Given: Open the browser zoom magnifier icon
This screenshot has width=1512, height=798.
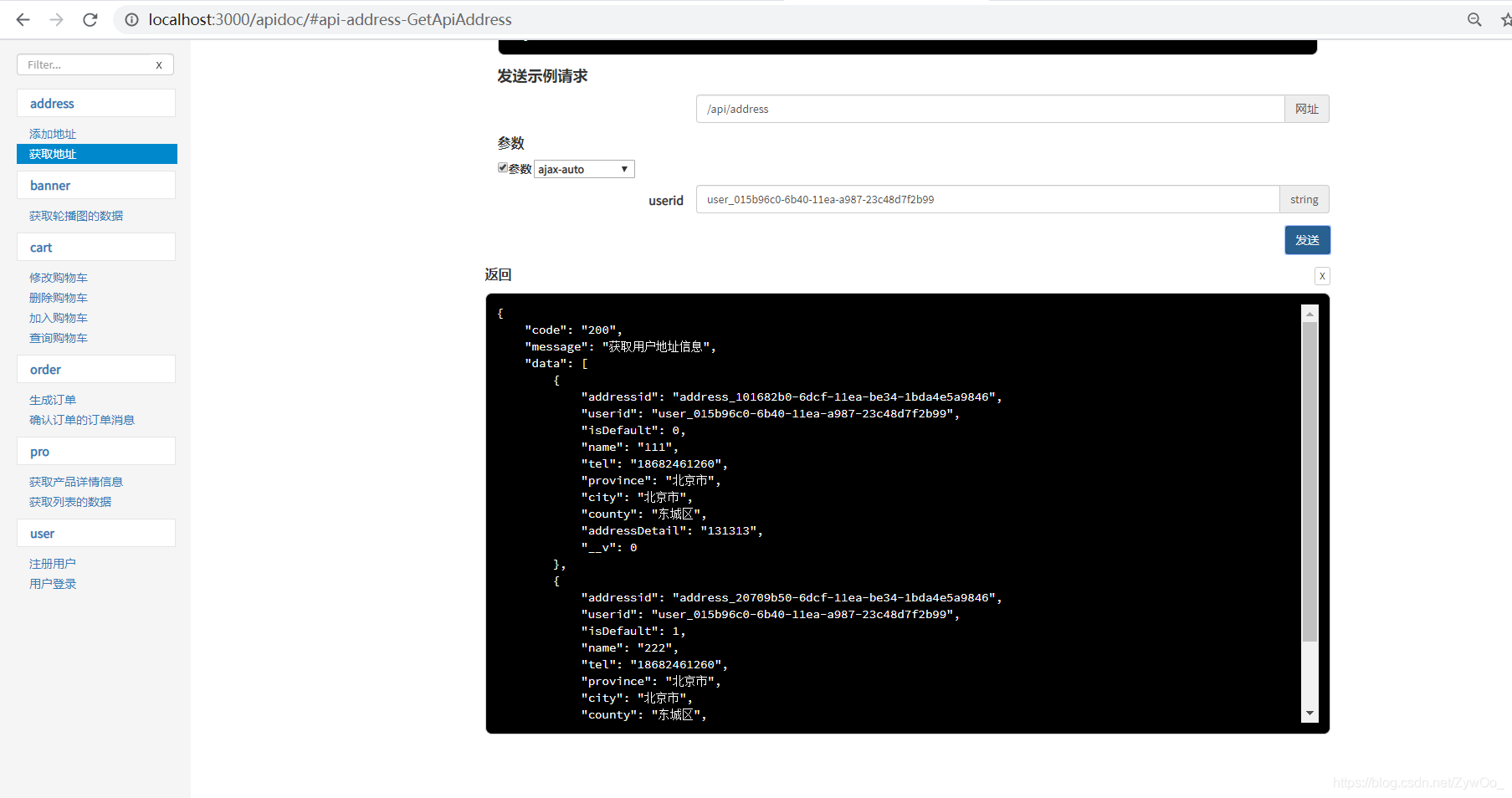Looking at the screenshot, I should click(x=1474, y=19).
